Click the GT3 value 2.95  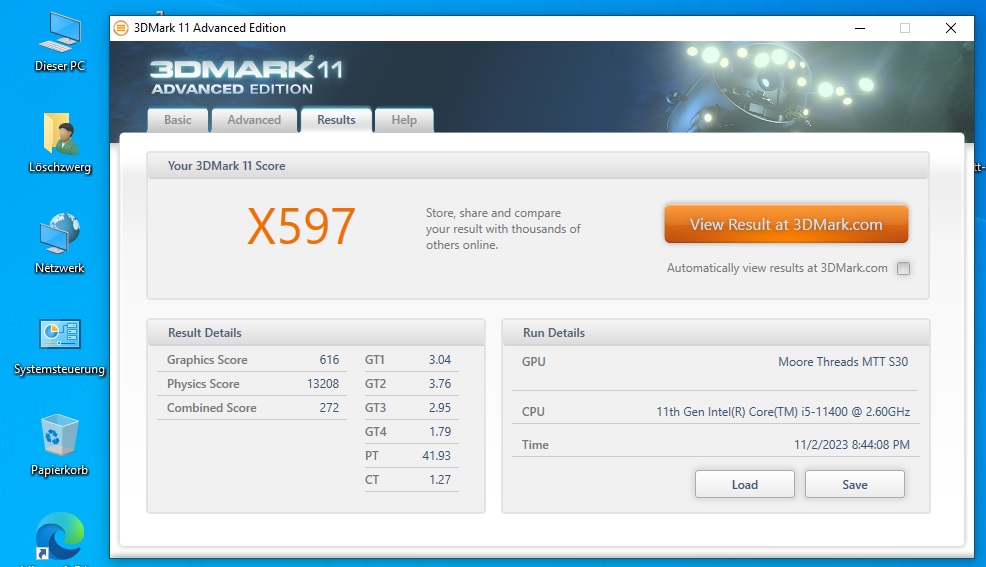(x=440, y=407)
